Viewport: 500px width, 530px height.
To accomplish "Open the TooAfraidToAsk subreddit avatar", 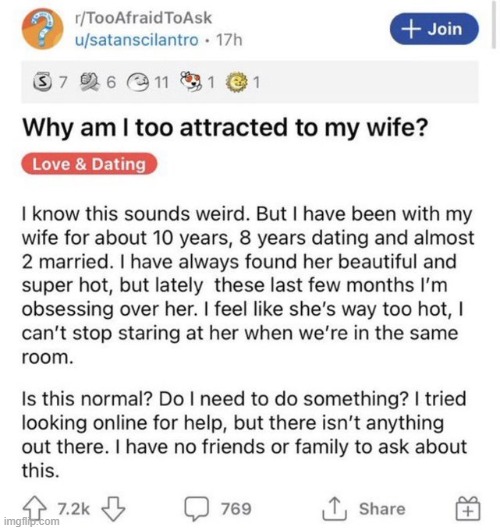I will [x=42, y=29].
